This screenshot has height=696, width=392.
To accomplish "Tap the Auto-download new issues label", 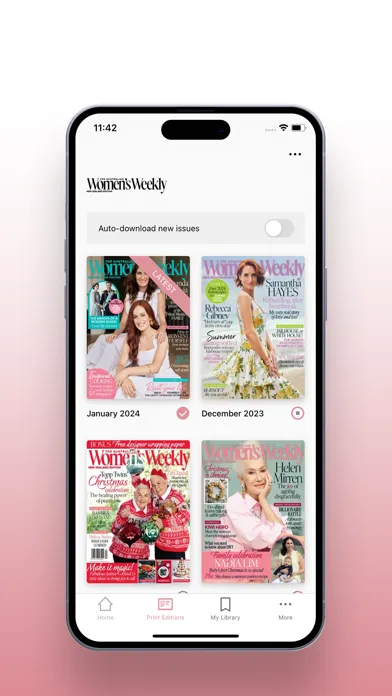I will pyautogui.click(x=149, y=229).
